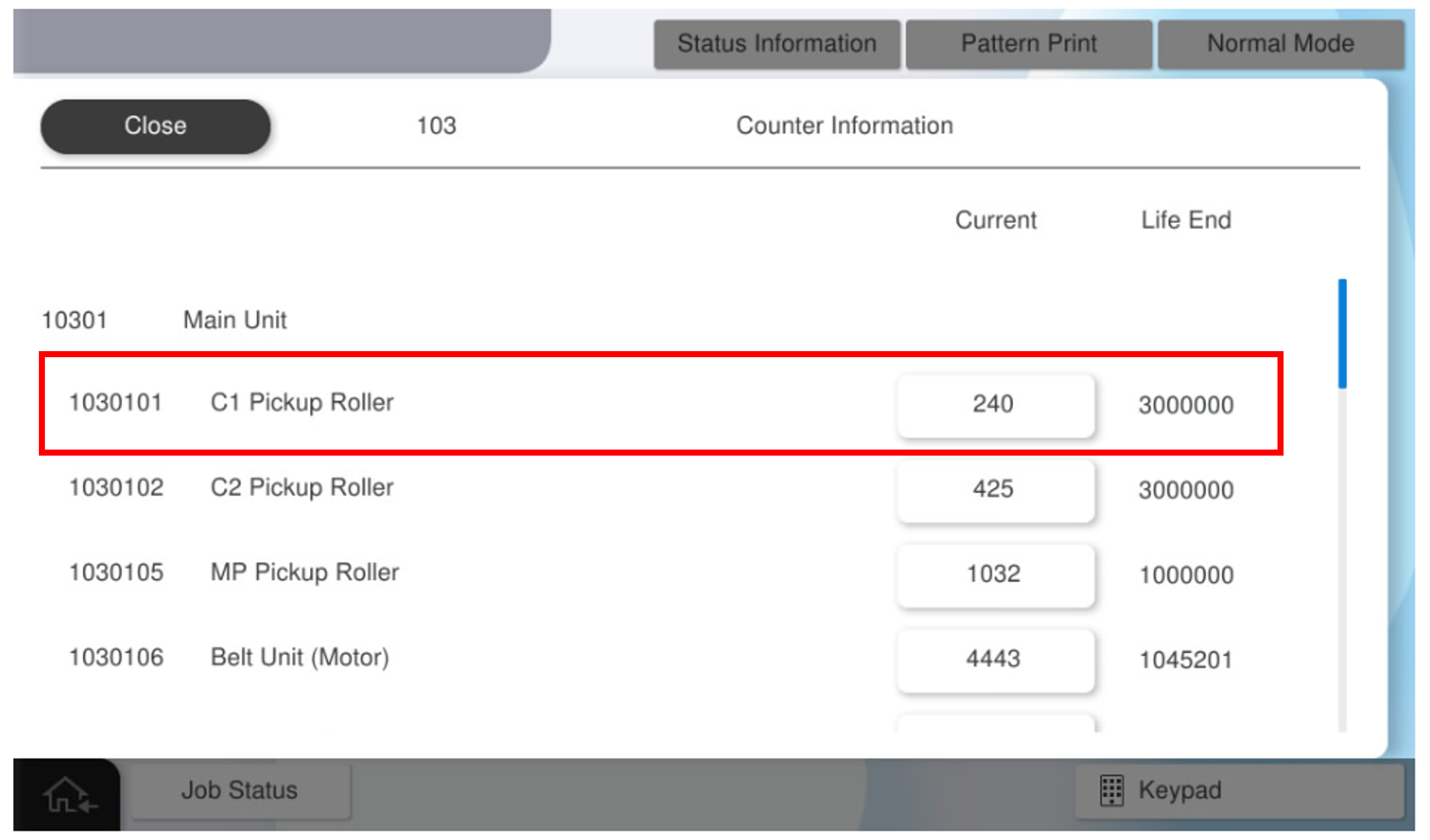1430x840 pixels.
Task: Select Pattern Print
Action: point(1028,44)
